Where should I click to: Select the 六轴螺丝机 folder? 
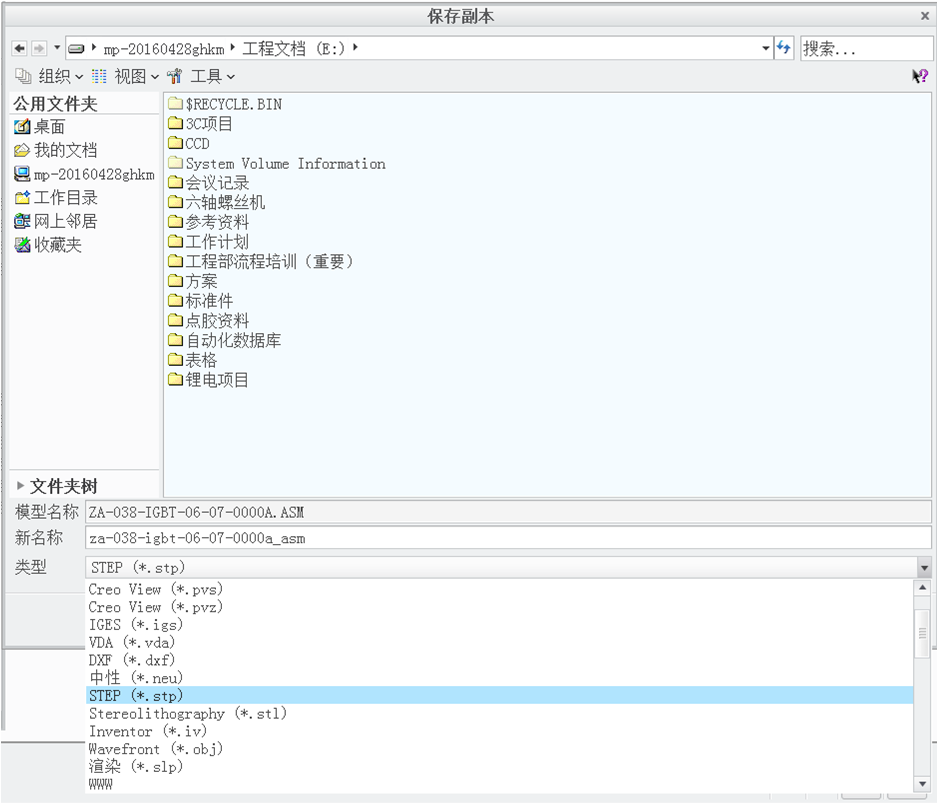[217, 202]
